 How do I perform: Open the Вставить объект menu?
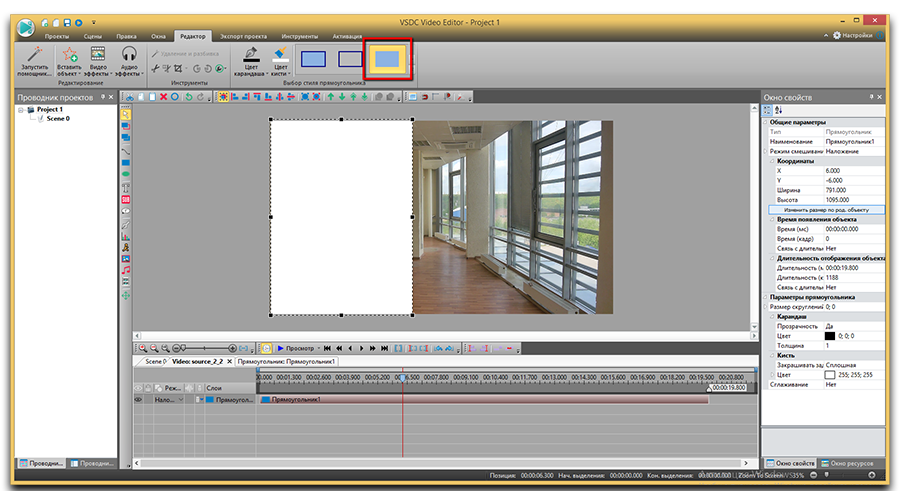pyautogui.click(x=69, y=62)
